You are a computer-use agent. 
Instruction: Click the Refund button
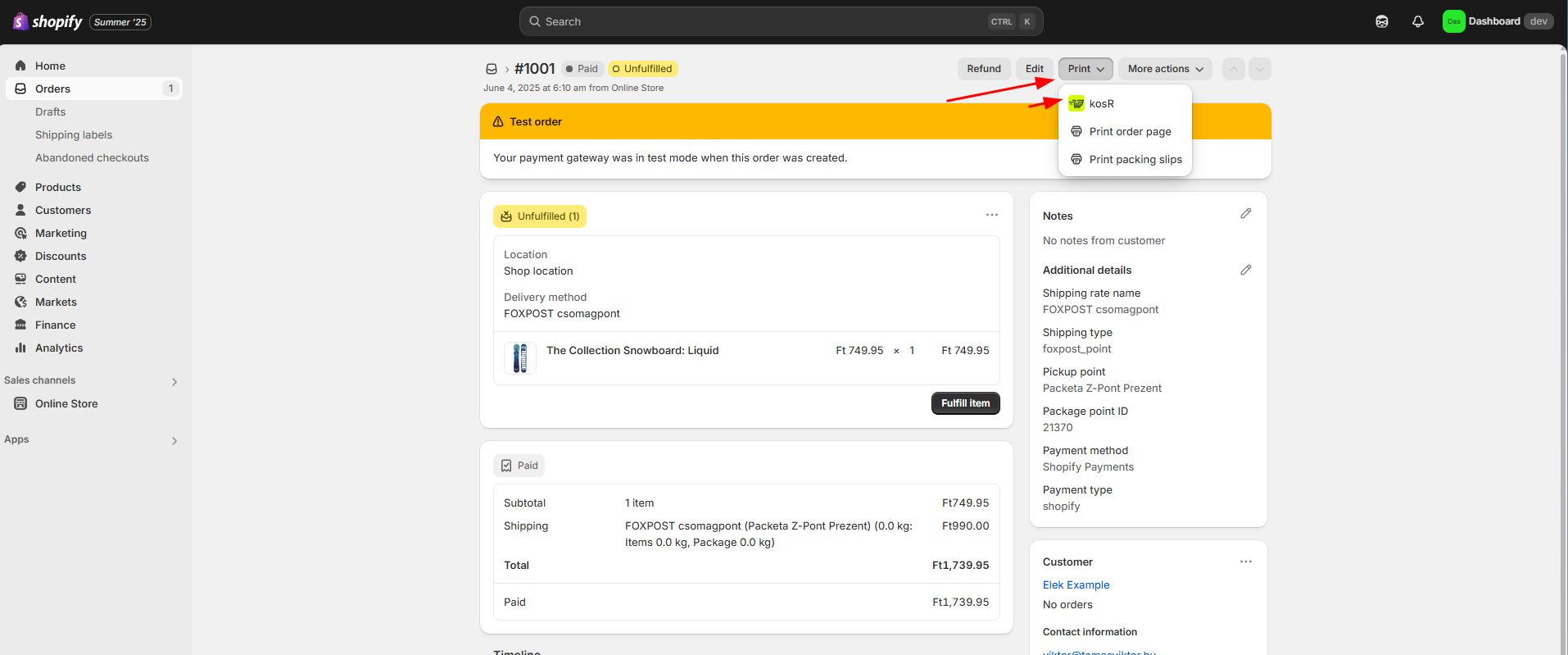(983, 69)
